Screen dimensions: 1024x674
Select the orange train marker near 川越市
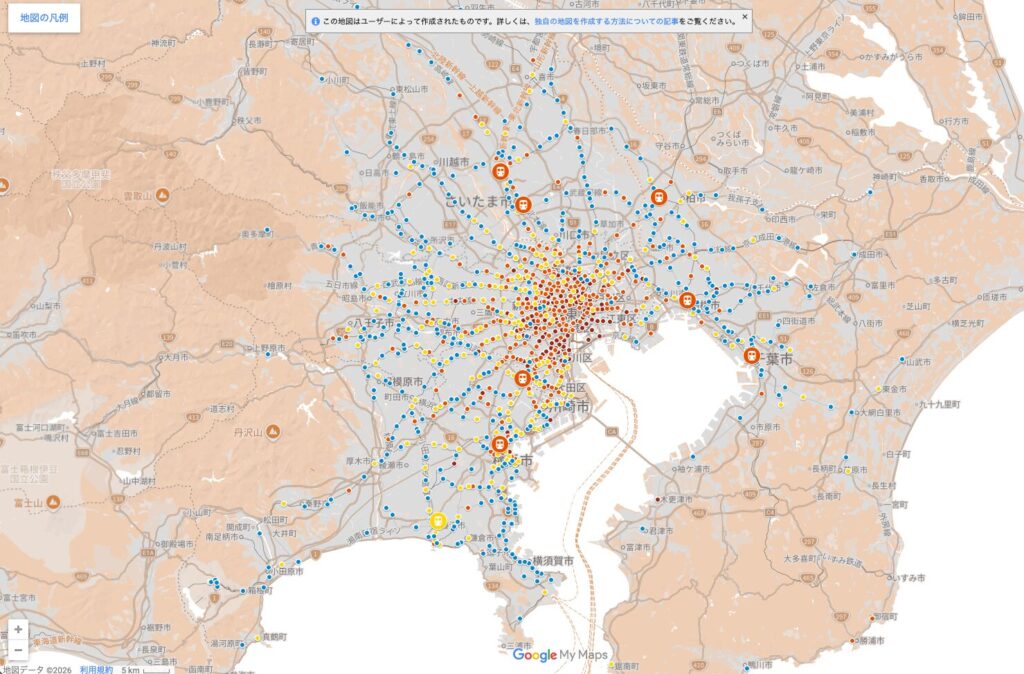coord(500,172)
